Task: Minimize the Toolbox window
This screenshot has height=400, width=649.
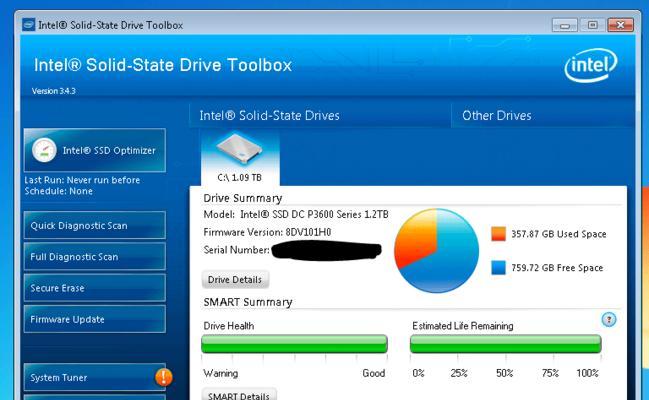Action: pos(565,25)
